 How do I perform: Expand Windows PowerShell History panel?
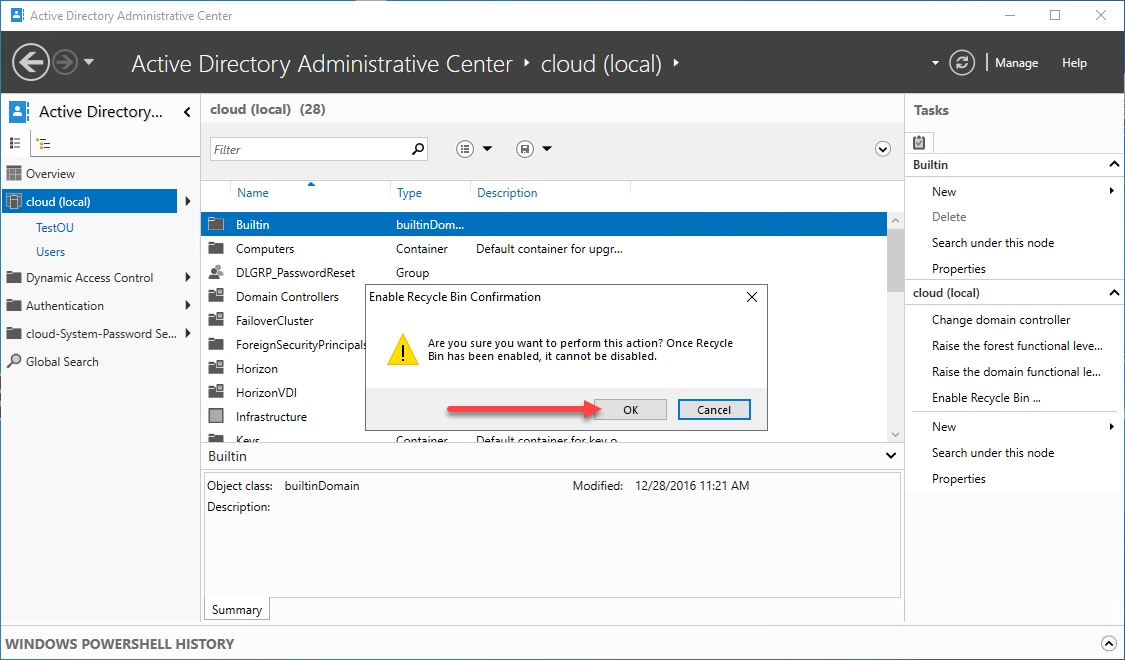click(x=1108, y=644)
